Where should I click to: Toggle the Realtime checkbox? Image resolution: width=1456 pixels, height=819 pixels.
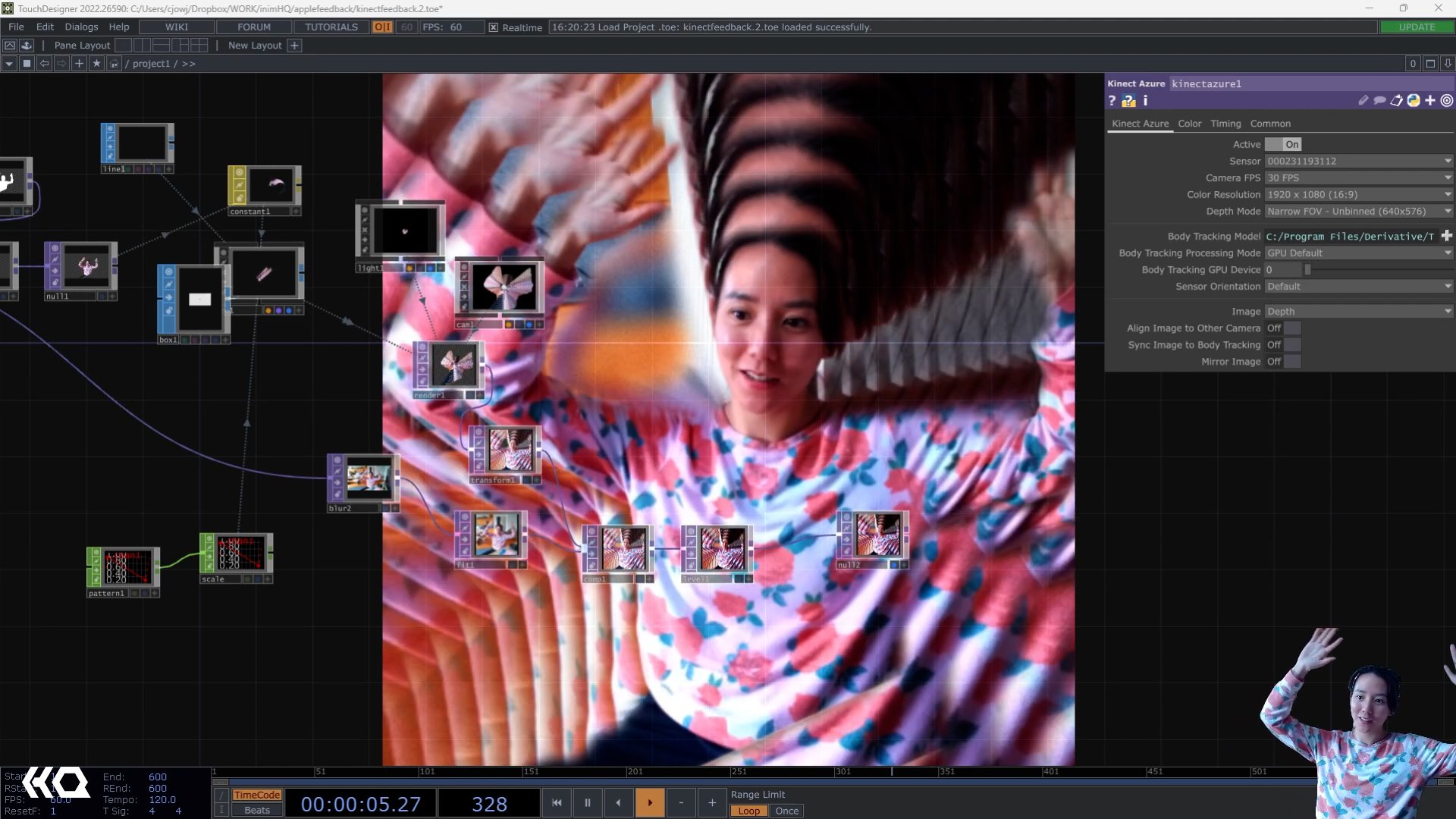pos(493,27)
